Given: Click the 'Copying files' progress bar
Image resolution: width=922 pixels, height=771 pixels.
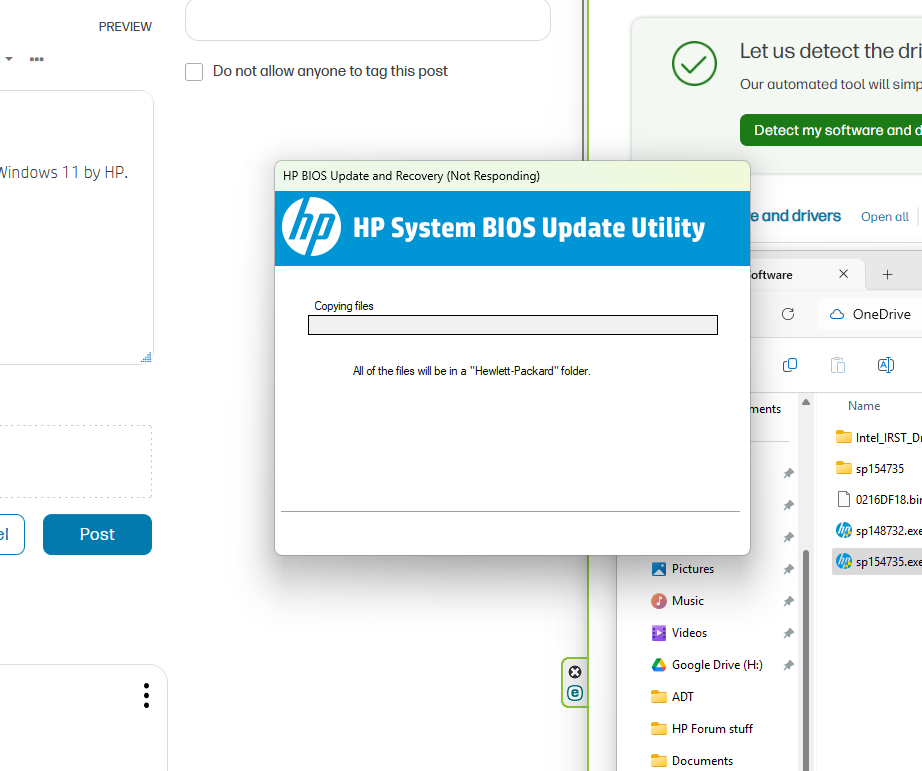Looking at the screenshot, I should pos(513,325).
